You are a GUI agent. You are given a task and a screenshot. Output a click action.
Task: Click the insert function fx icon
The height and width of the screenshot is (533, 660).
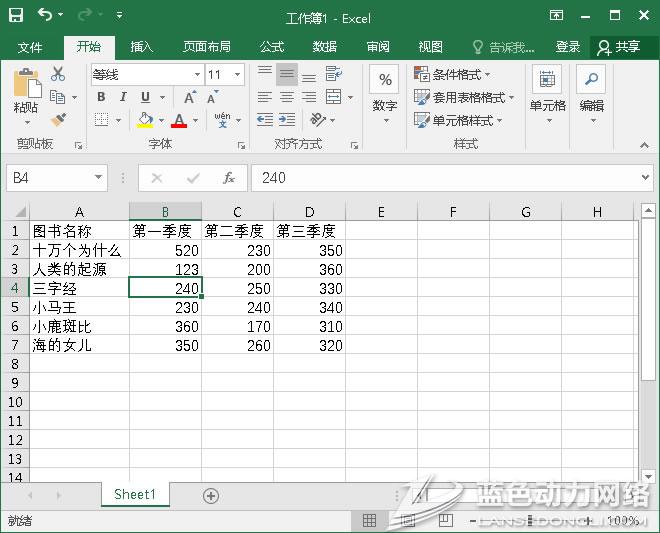pos(229,178)
